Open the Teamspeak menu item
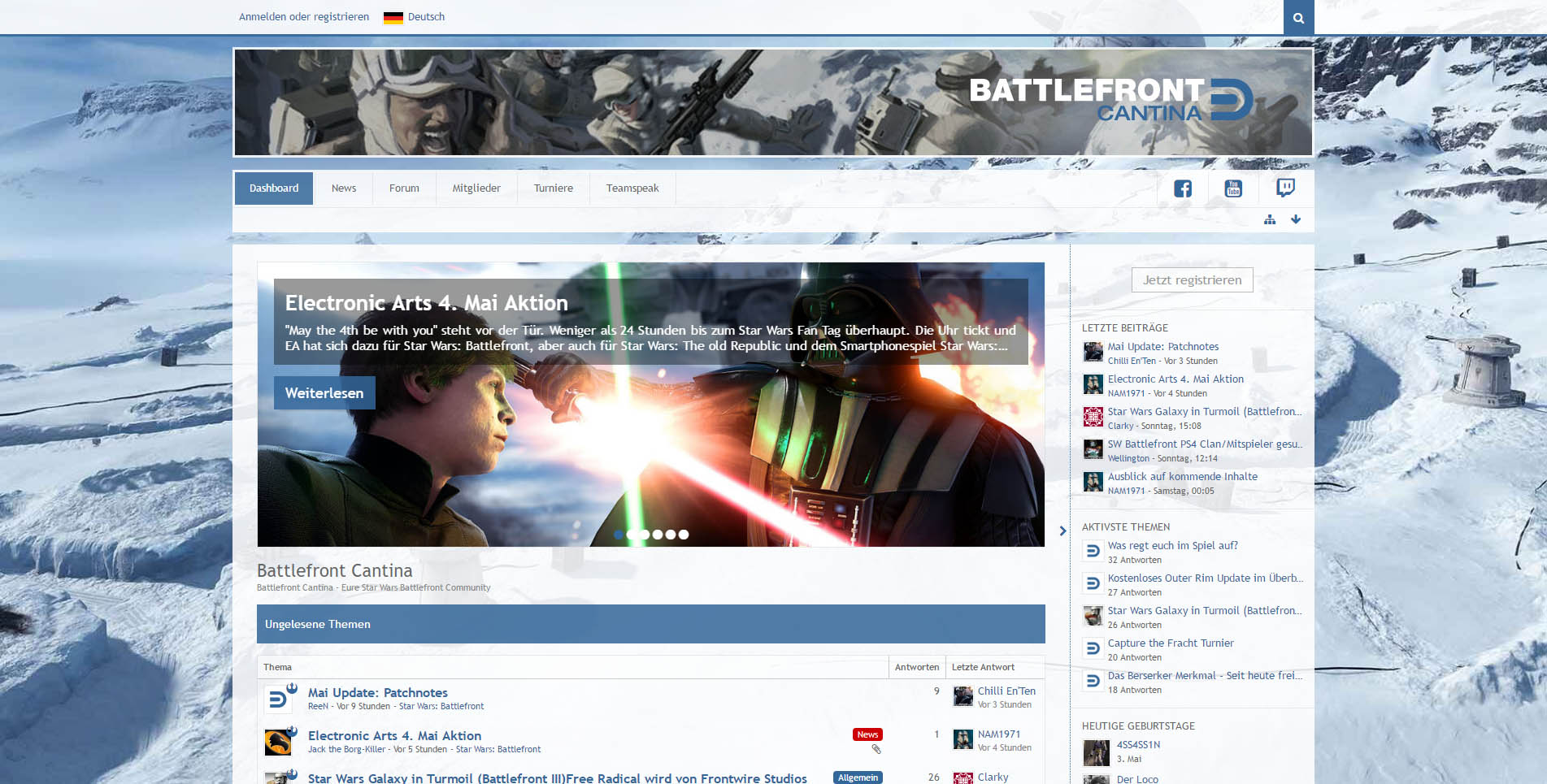1547x784 pixels. [632, 188]
